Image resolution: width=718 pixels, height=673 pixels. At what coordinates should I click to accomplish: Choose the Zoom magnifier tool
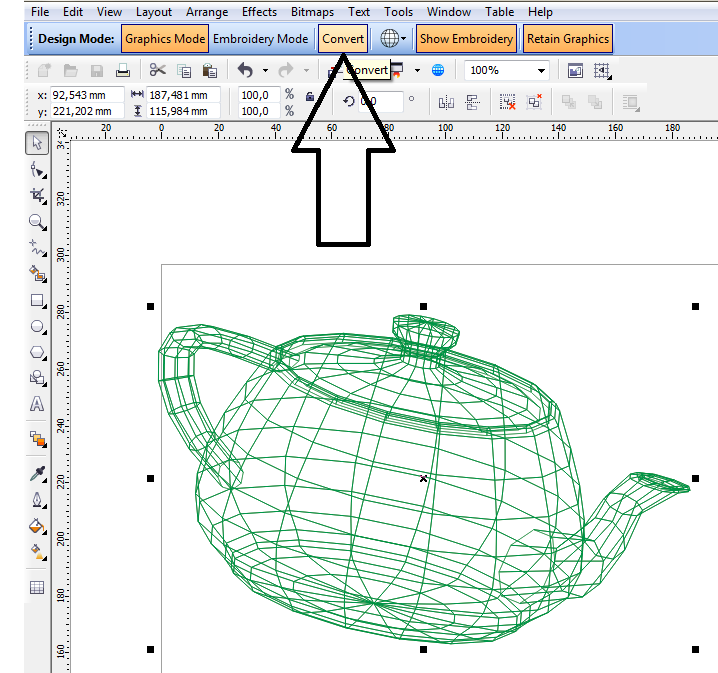click(37, 221)
